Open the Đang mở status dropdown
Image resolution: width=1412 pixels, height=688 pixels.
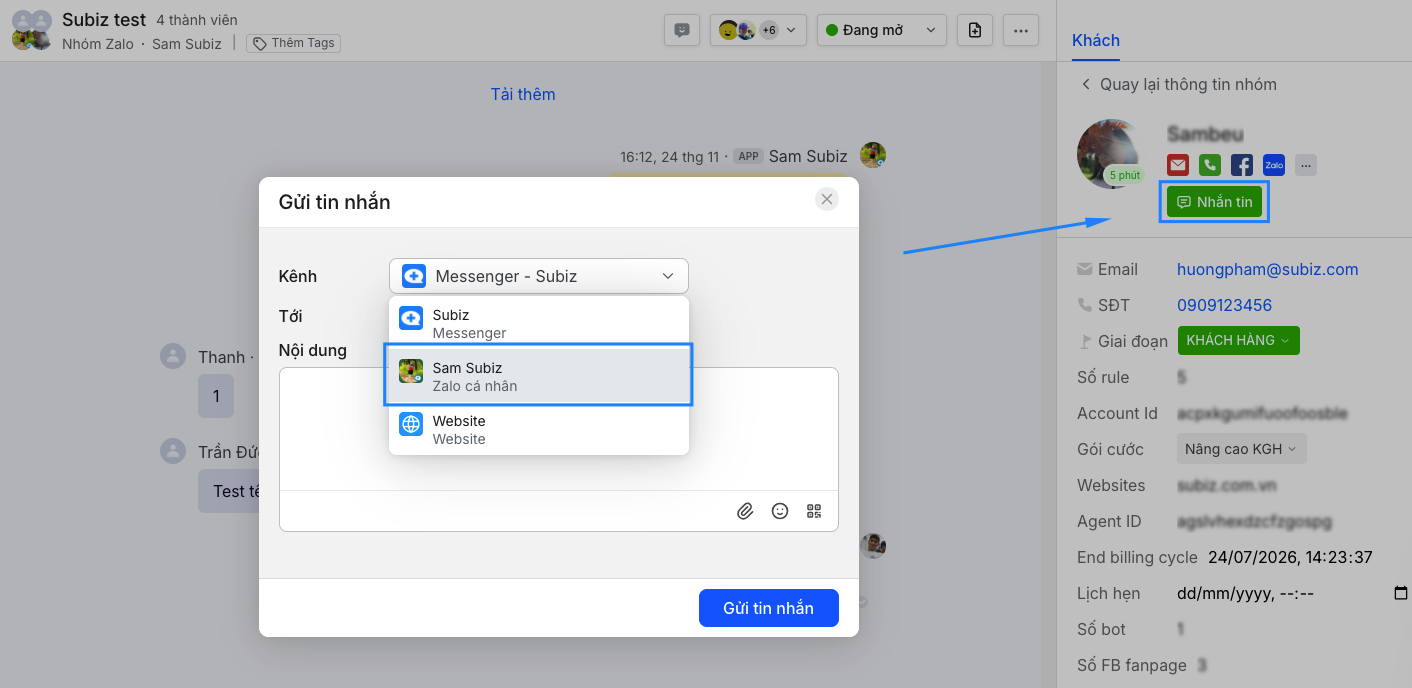click(x=881, y=30)
